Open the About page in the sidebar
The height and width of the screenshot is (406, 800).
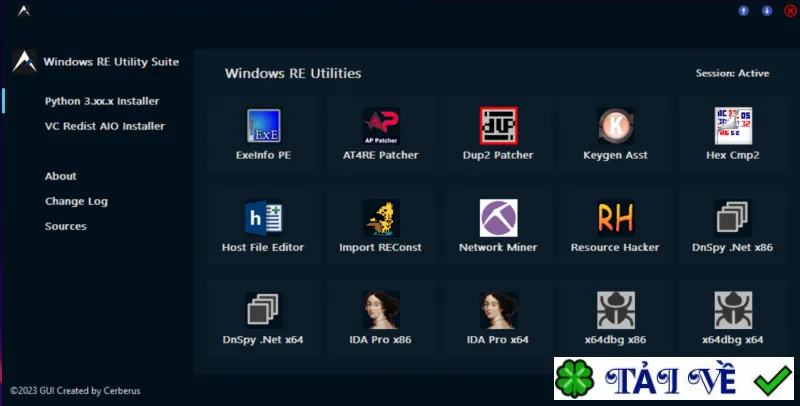pyautogui.click(x=61, y=176)
